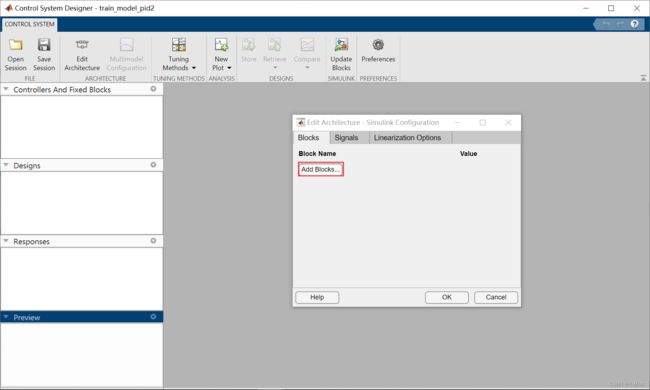Minimize the Control System Designer window
This screenshot has height=390, width=650.
click(586, 8)
